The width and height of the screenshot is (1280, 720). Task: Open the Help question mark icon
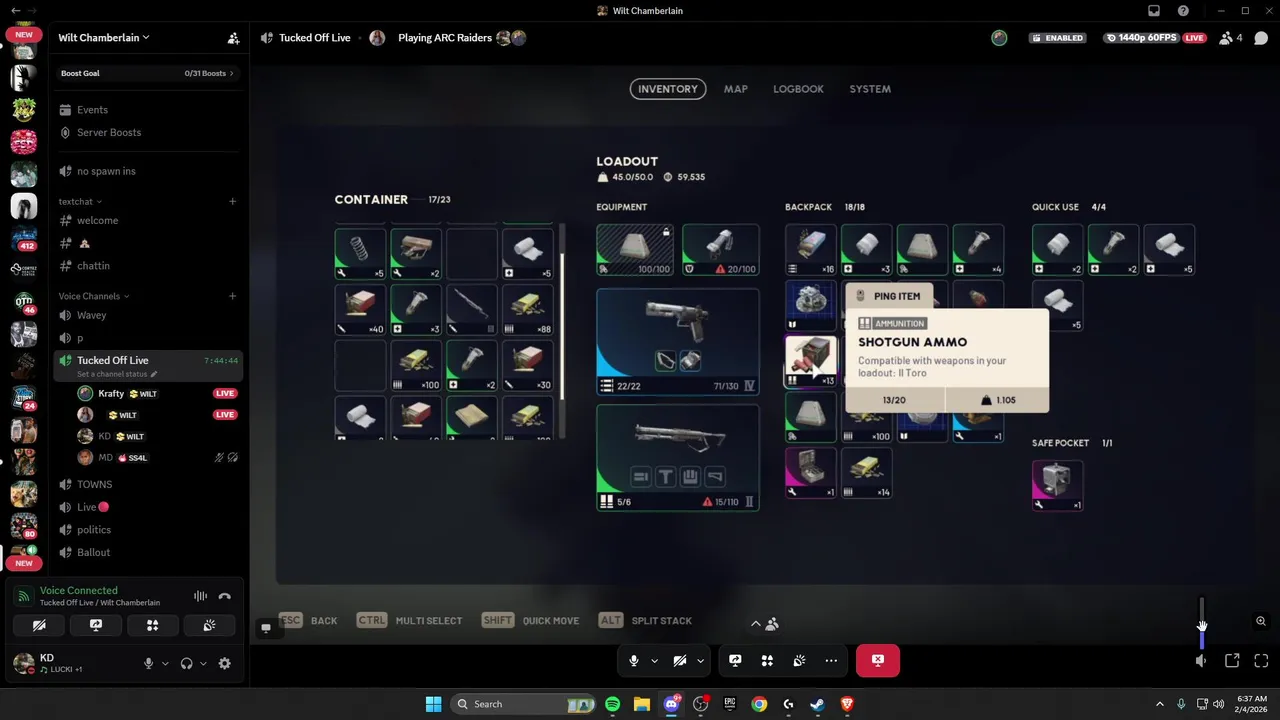coord(1184,11)
